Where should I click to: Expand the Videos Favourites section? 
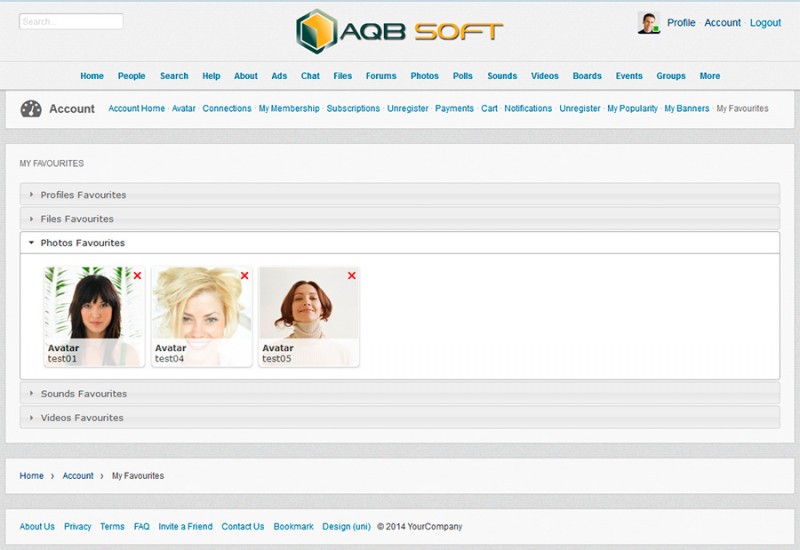coord(399,417)
